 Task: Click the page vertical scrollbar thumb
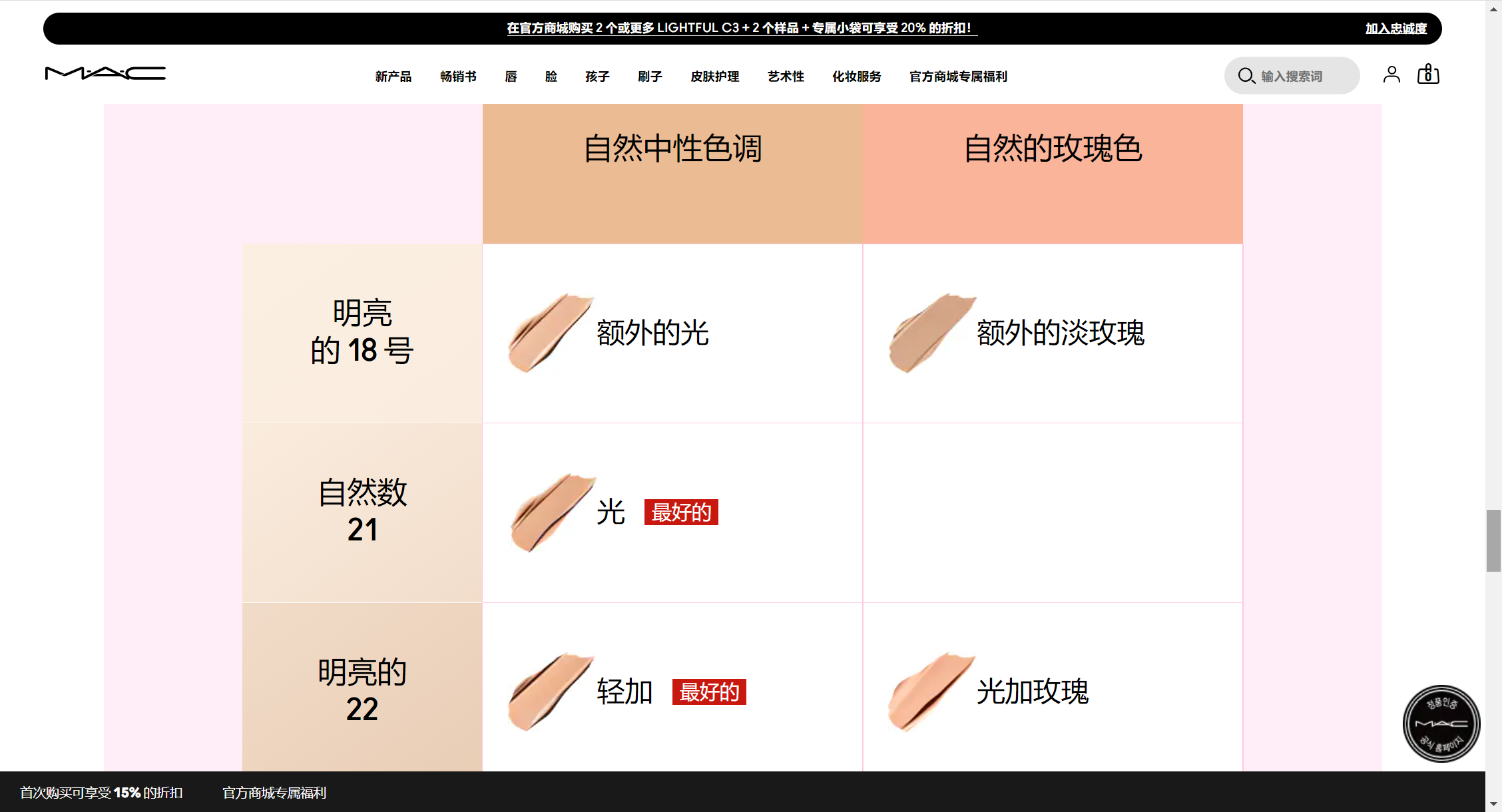pos(1493,540)
